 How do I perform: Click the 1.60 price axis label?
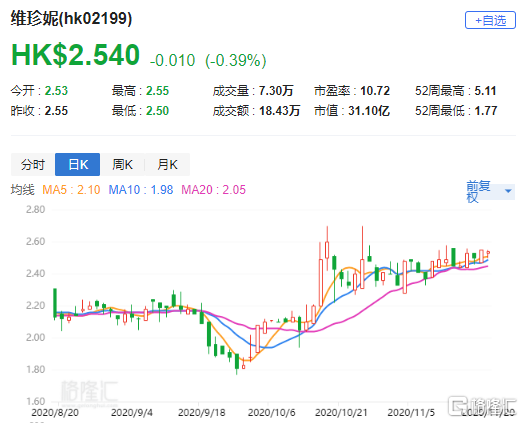pos(35,401)
